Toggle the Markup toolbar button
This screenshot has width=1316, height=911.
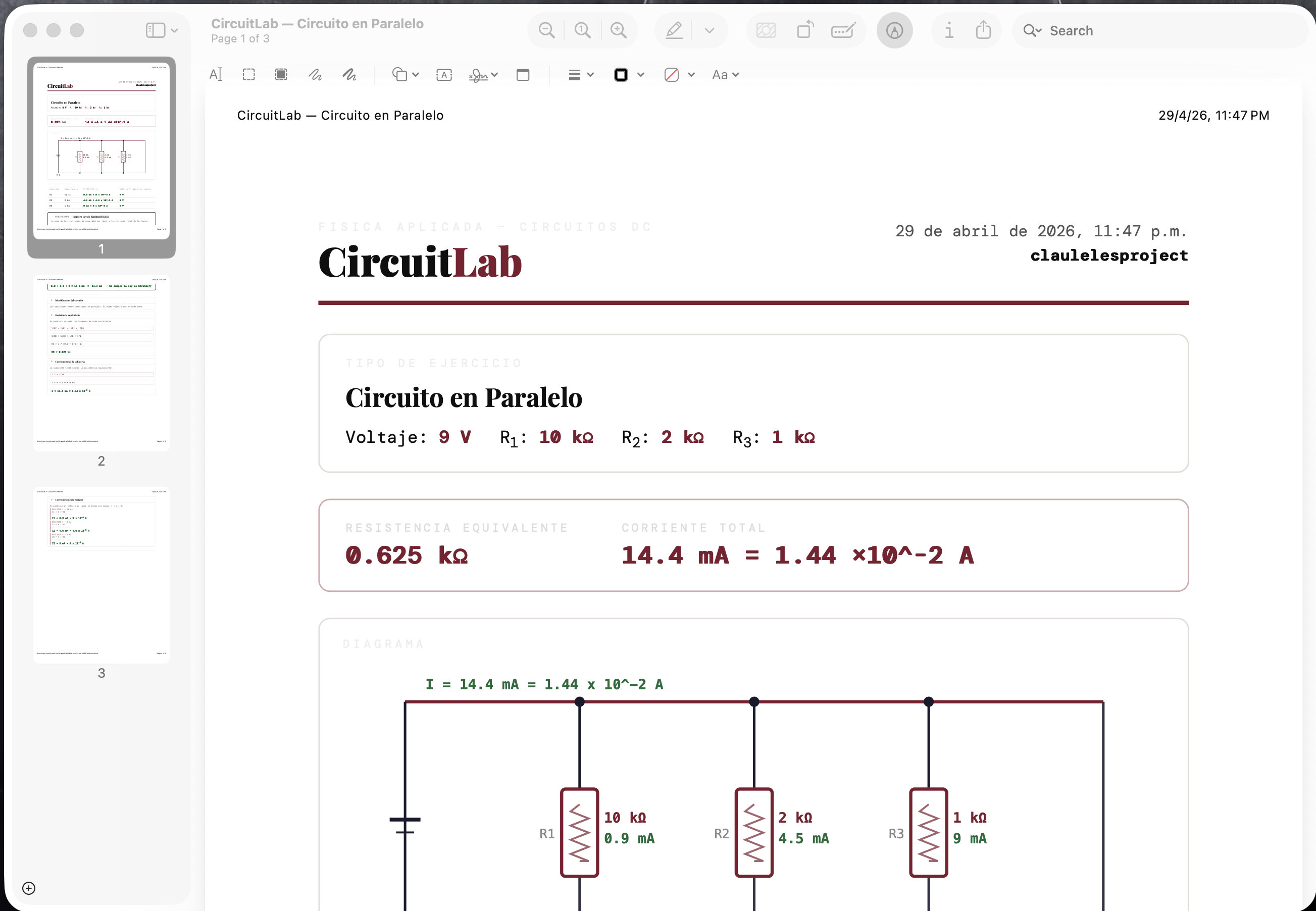tap(894, 30)
